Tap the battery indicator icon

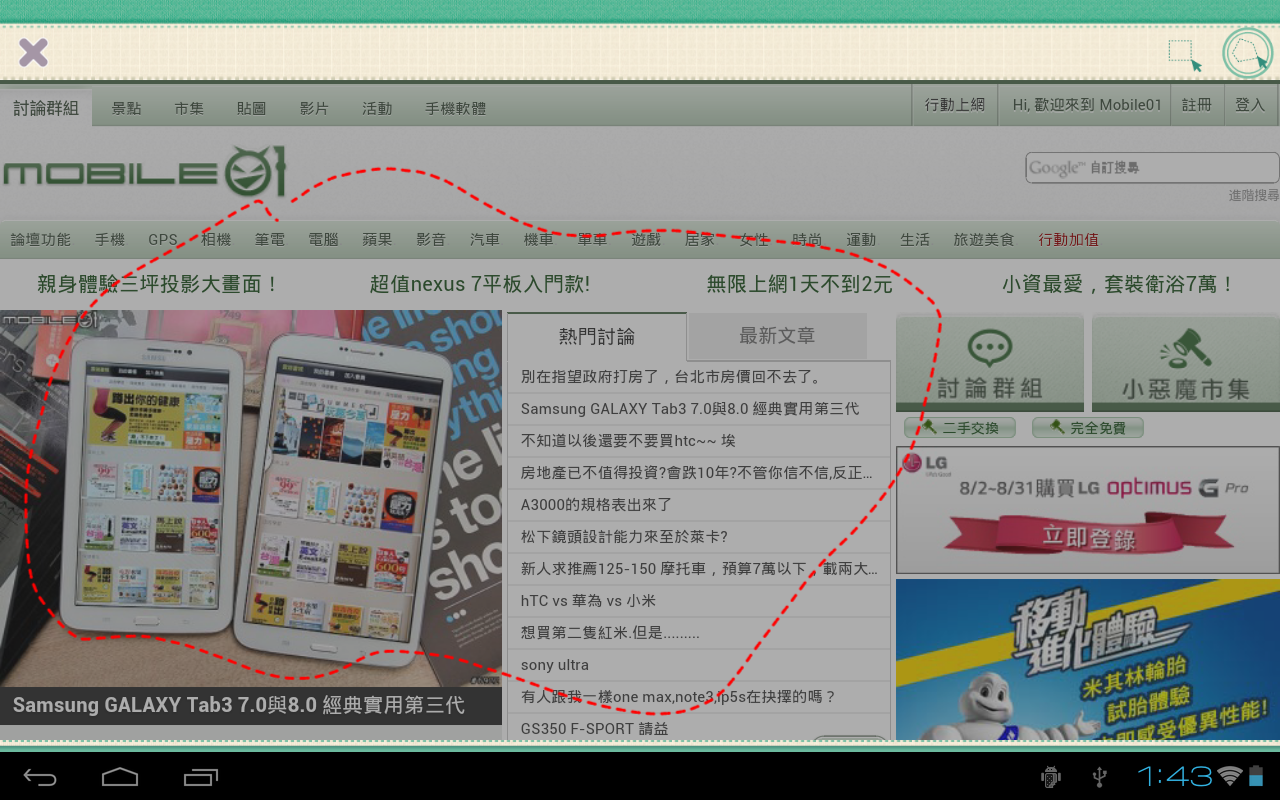(x=1256, y=776)
